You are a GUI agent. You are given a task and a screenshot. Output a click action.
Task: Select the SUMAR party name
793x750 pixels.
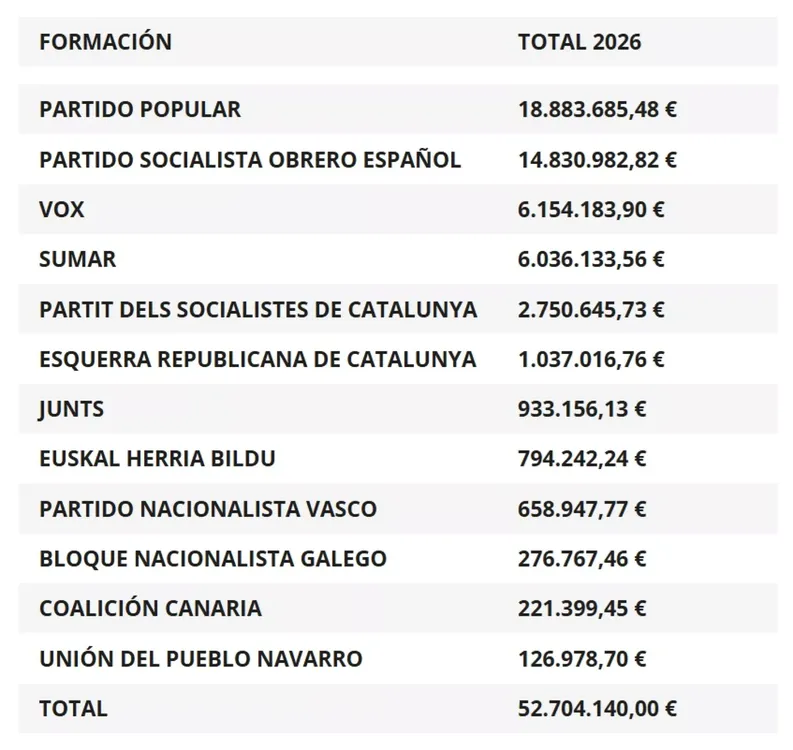(78, 259)
